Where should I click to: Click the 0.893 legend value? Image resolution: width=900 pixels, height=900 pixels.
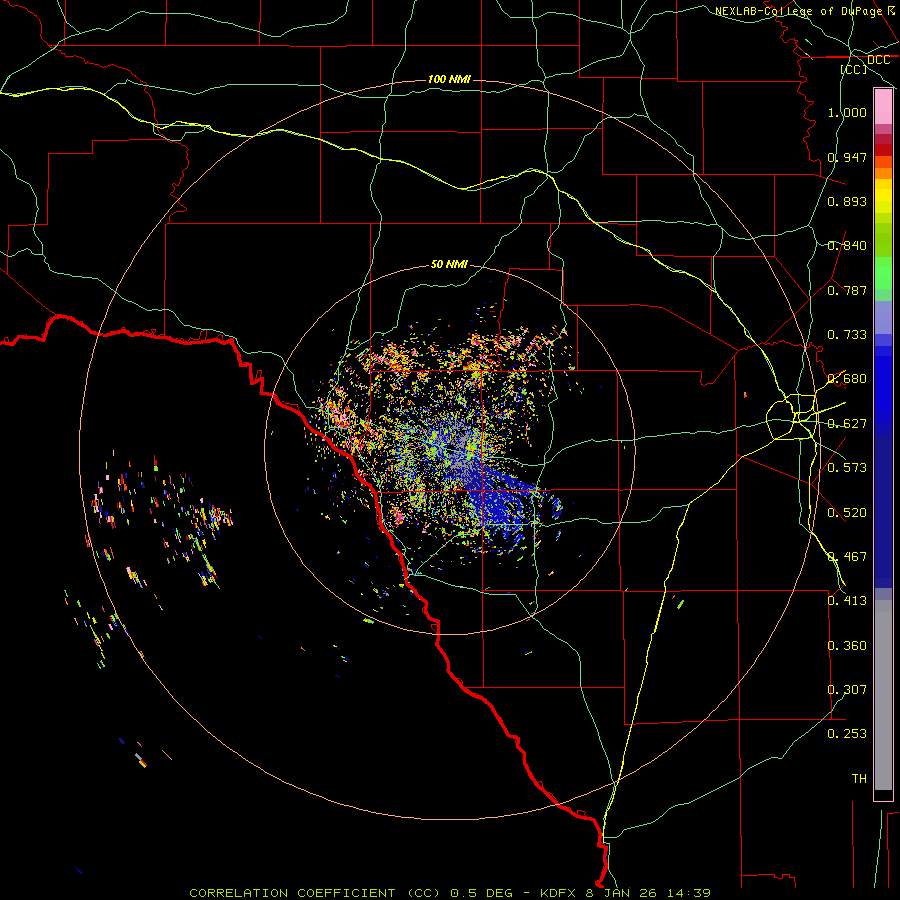[847, 201]
